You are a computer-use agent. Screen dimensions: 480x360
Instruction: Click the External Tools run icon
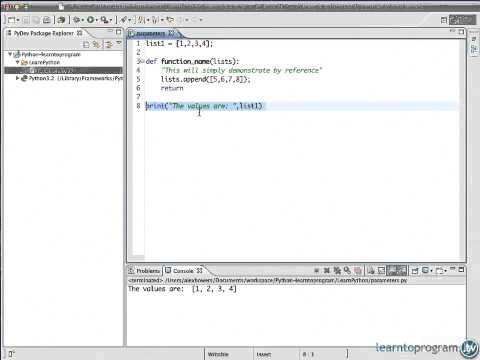(104, 20)
